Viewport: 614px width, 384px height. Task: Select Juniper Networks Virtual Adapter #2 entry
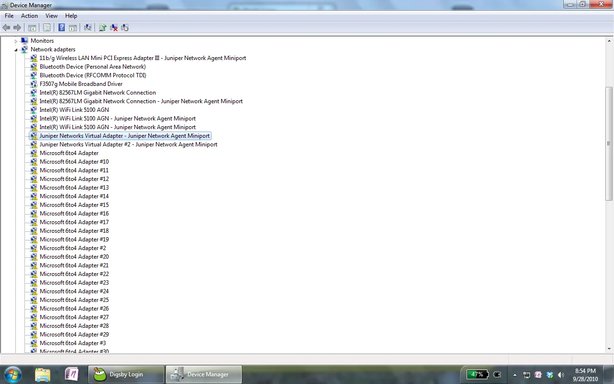128,144
